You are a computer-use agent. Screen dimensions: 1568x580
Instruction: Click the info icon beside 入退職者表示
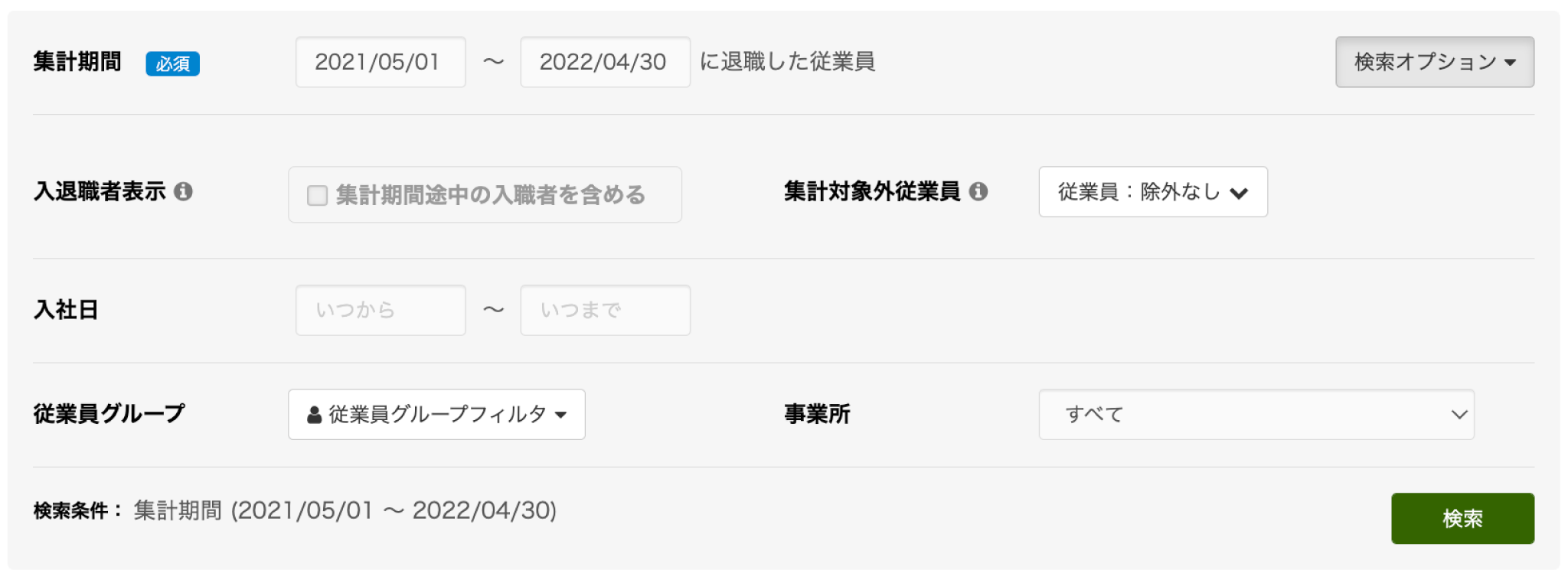(183, 191)
